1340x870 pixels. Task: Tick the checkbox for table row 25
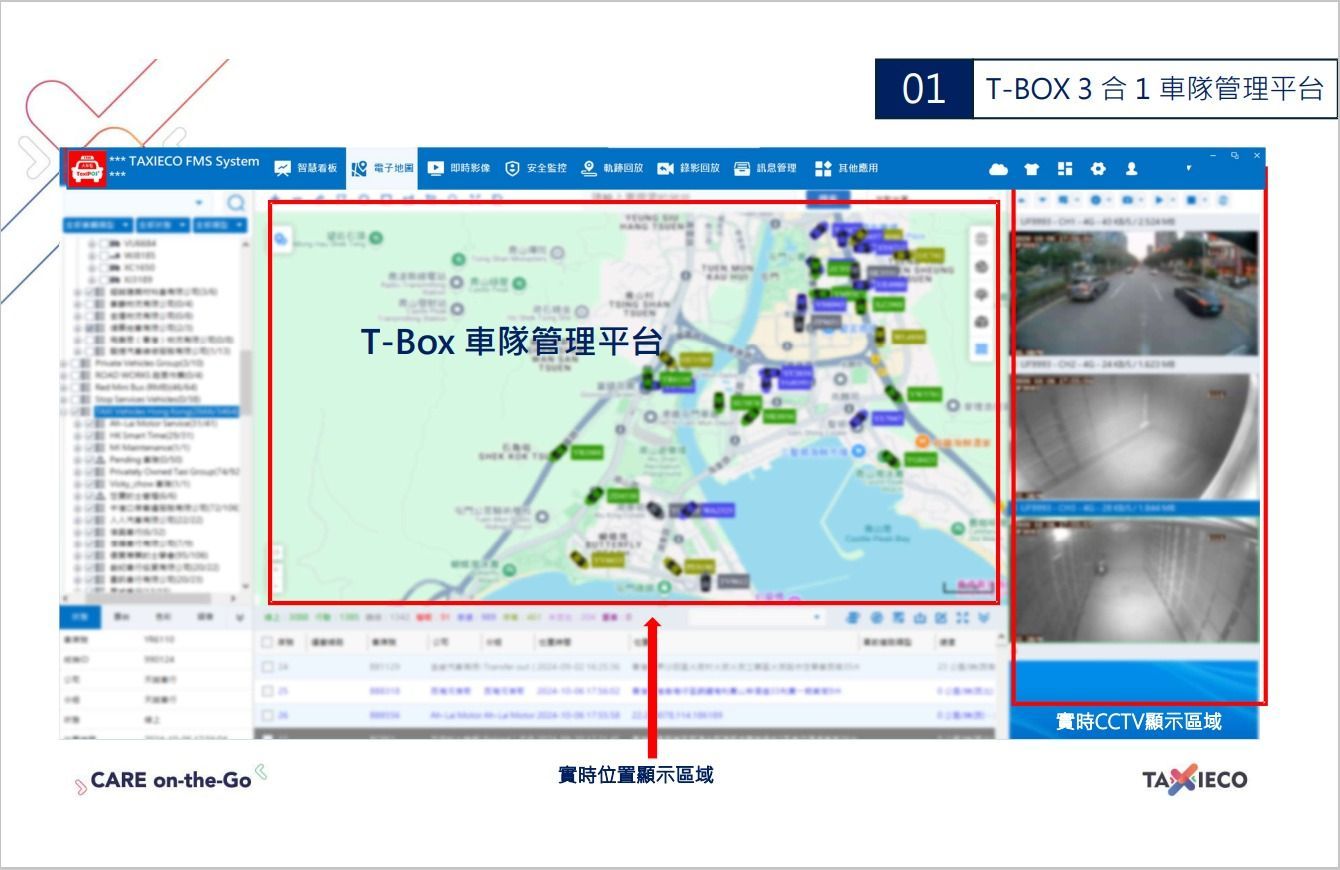(267, 691)
